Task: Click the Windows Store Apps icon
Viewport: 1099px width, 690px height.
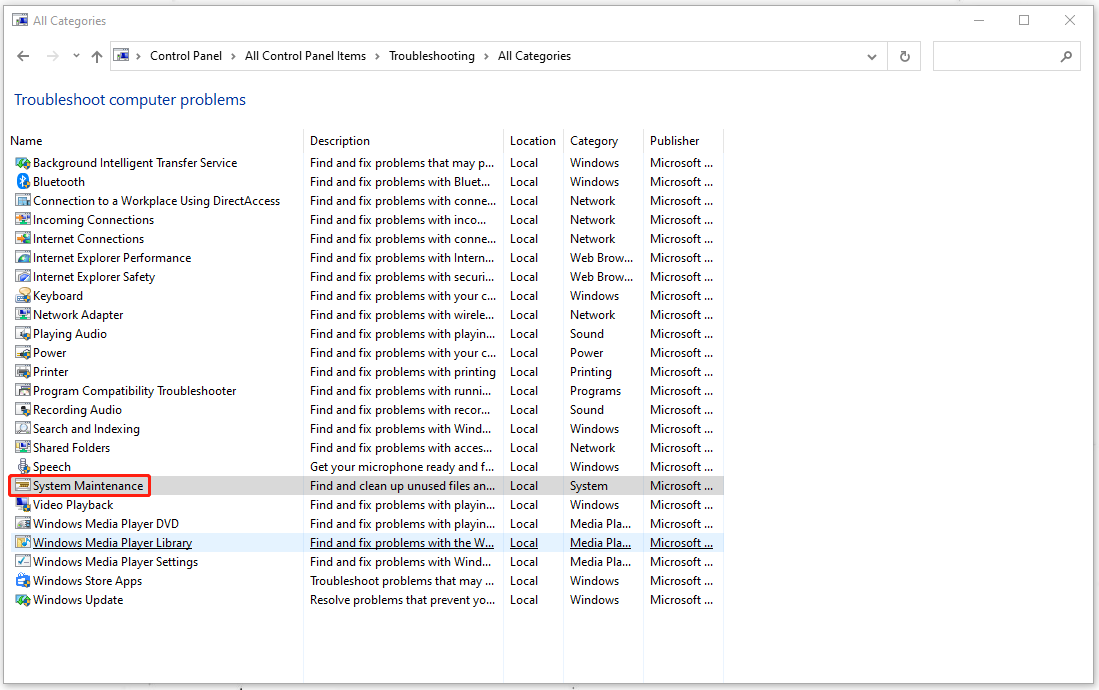Action: (23, 581)
